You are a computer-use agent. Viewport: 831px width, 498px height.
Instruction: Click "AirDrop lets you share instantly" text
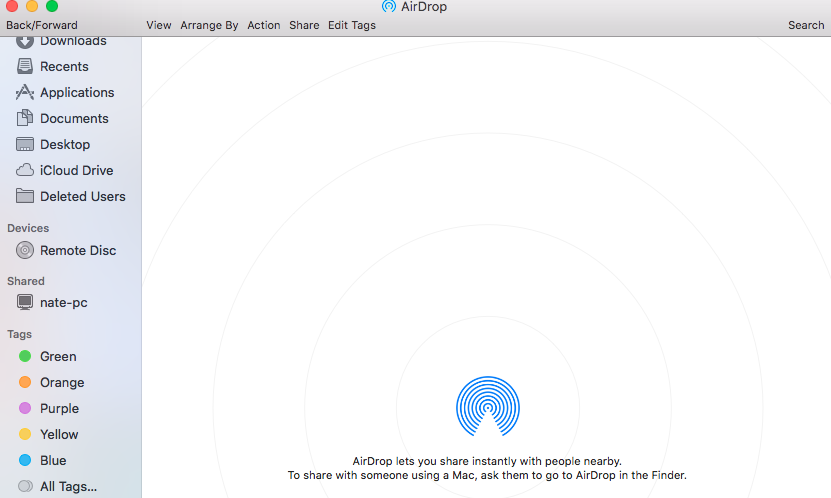click(x=487, y=461)
